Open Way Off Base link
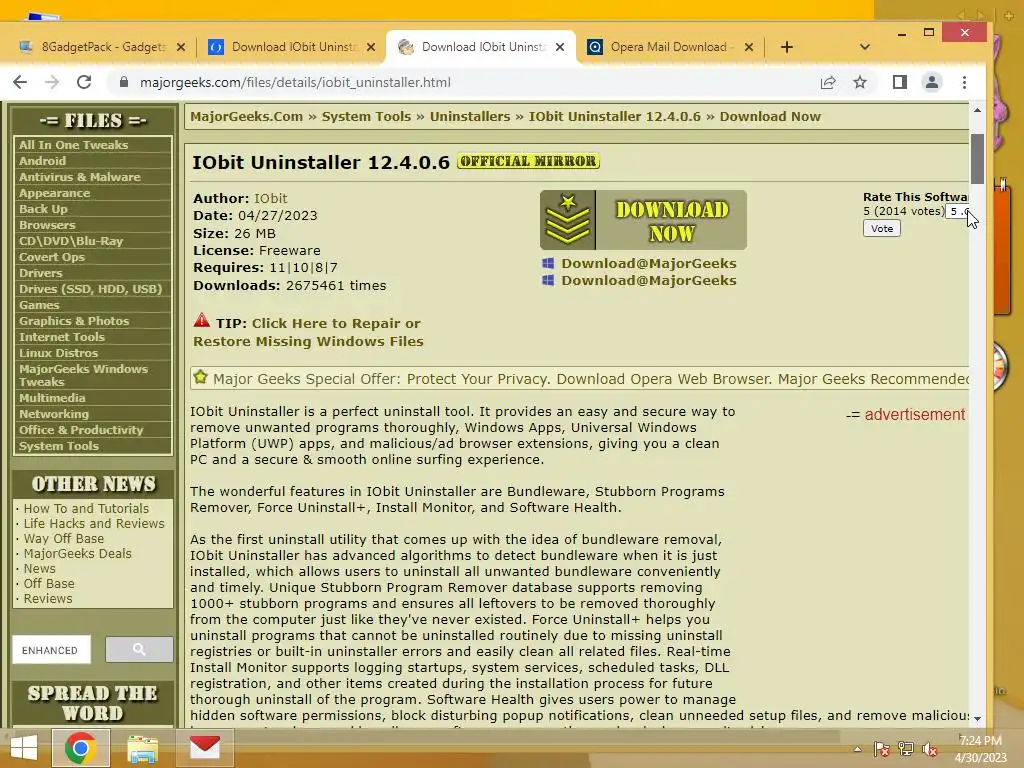Image resolution: width=1024 pixels, height=768 pixels. click(63, 539)
